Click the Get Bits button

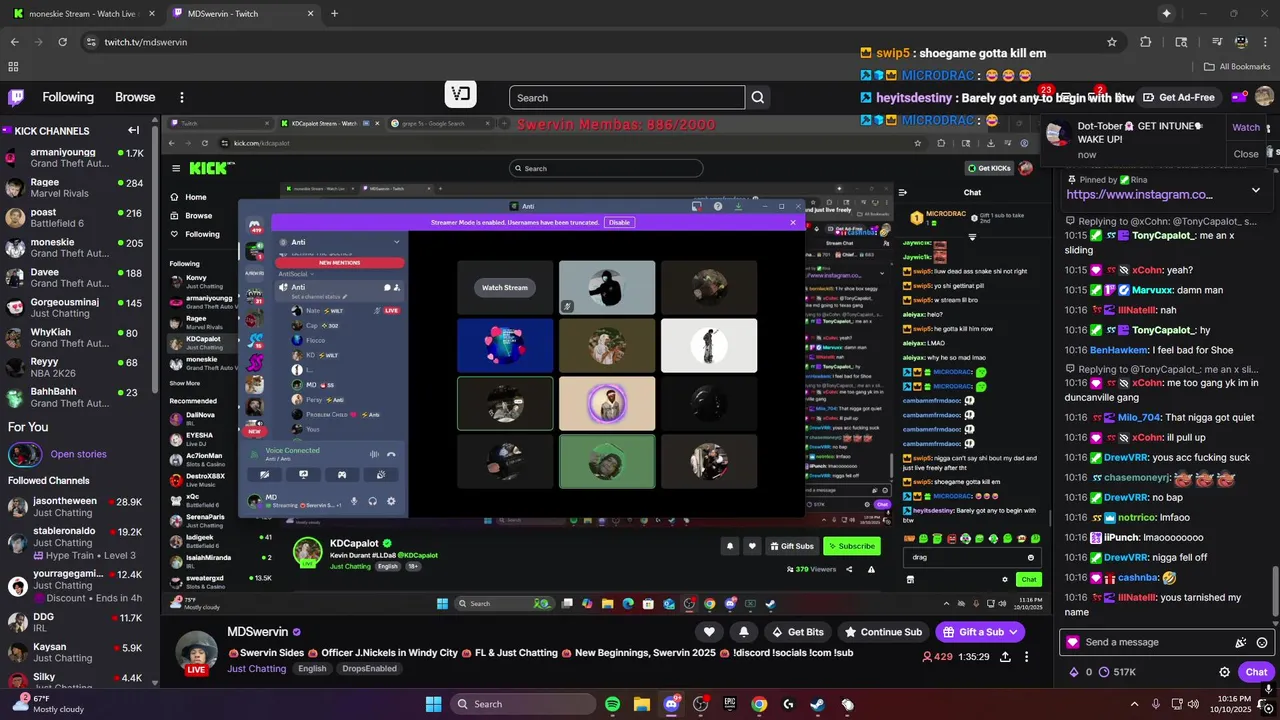tap(796, 632)
